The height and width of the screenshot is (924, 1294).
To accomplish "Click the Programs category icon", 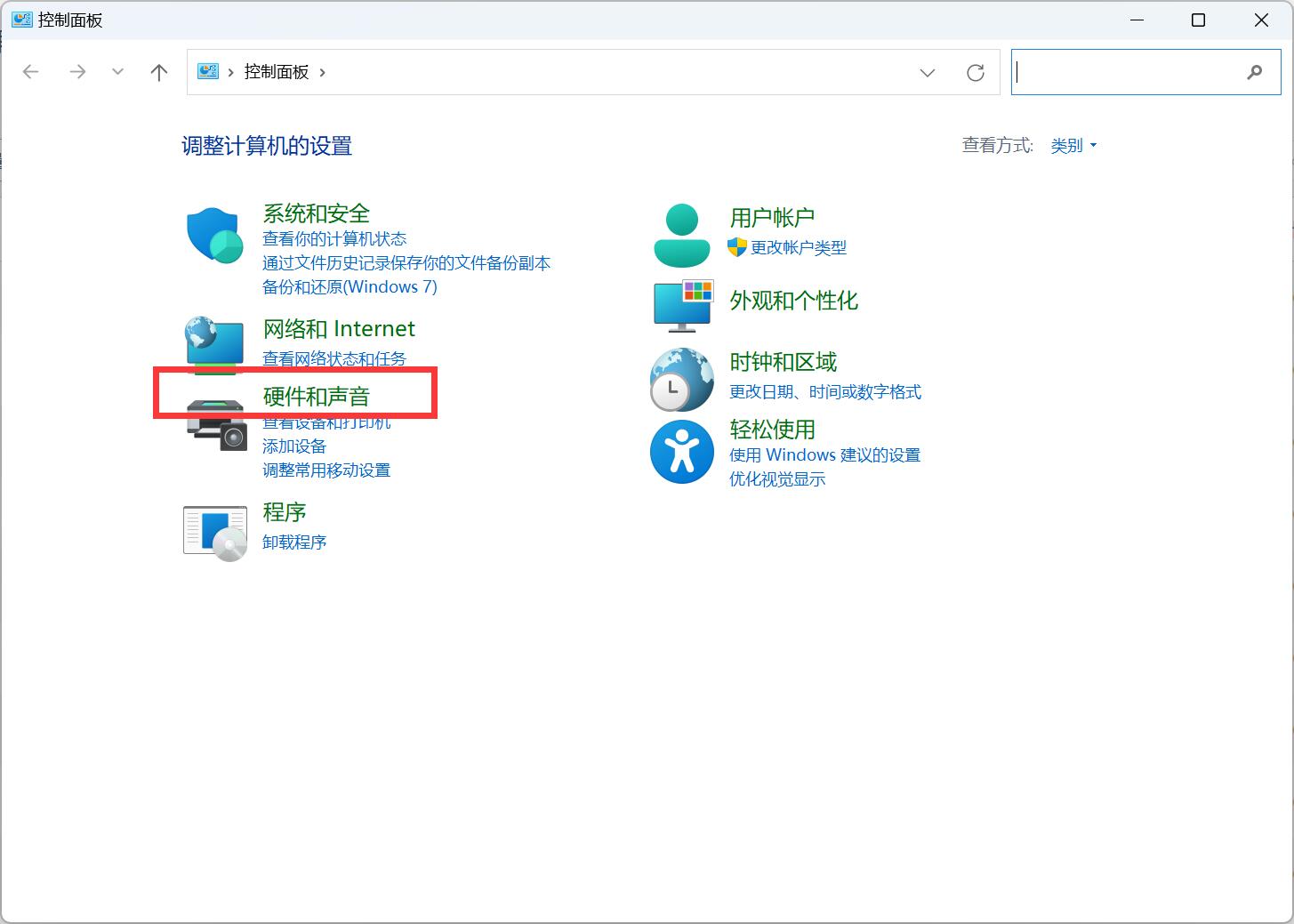I will tap(214, 533).
